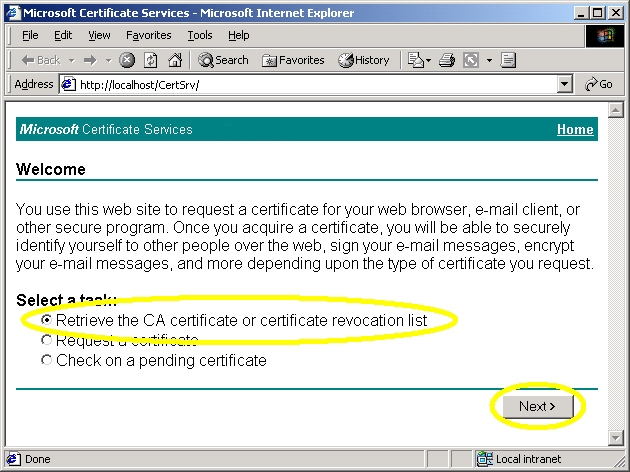
Task: Open the Edit menu
Action: tap(63, 35)
